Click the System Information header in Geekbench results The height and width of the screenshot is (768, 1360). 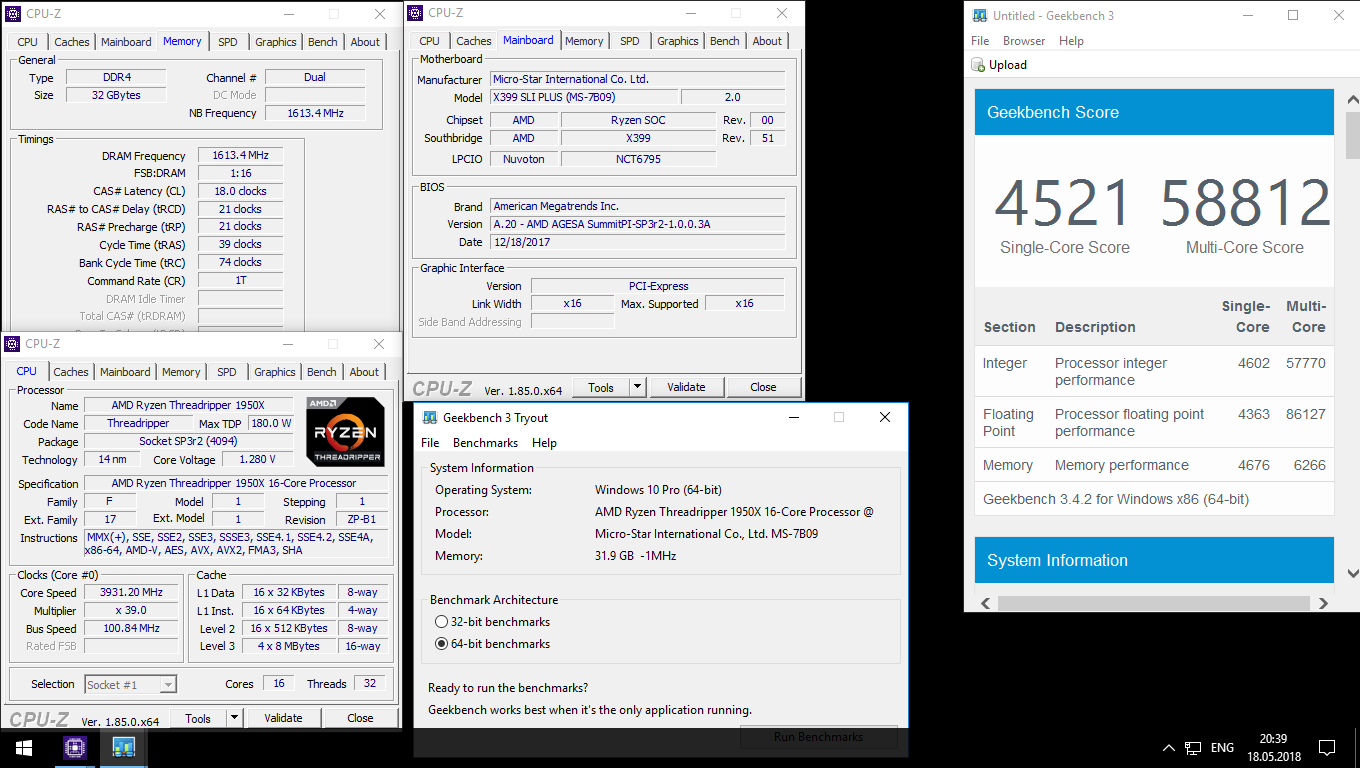coord(1154,560)
